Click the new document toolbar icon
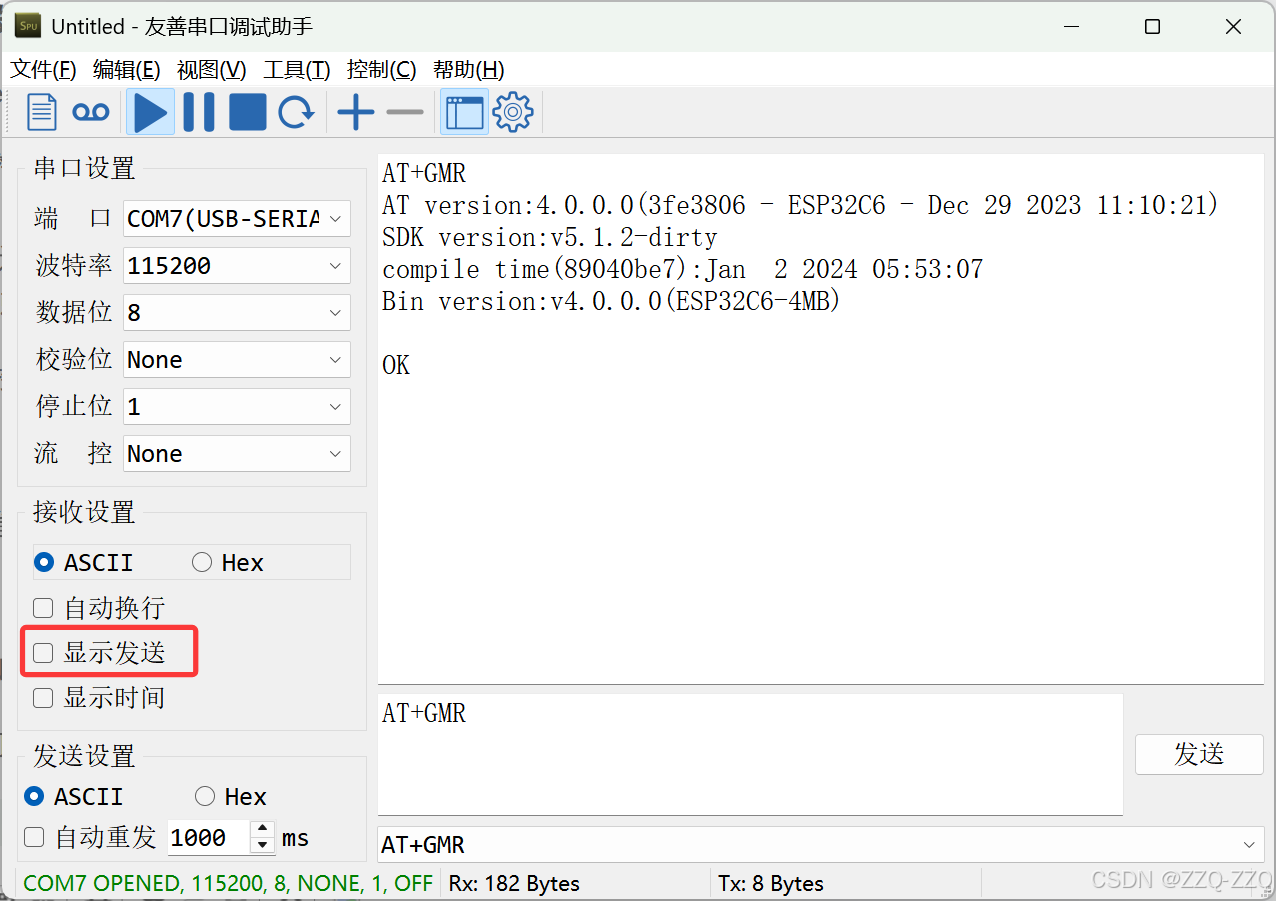The width and height of the screenshot is (1276, 901). pos(41,112)
